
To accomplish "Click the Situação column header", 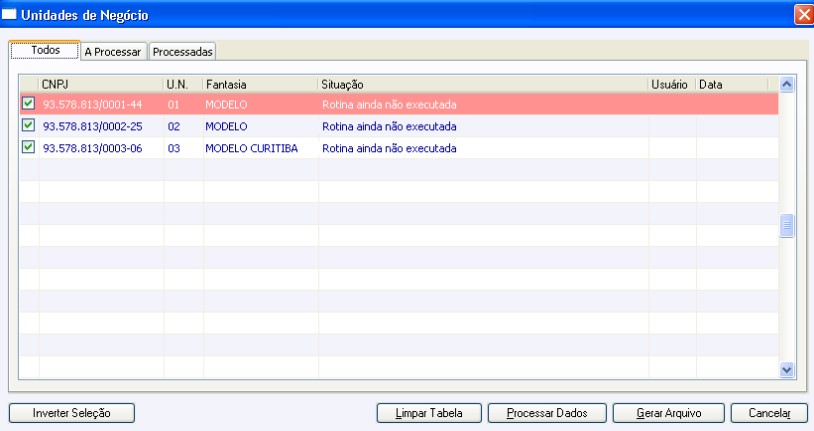I will pyautogui.click(x=483, y=84).
